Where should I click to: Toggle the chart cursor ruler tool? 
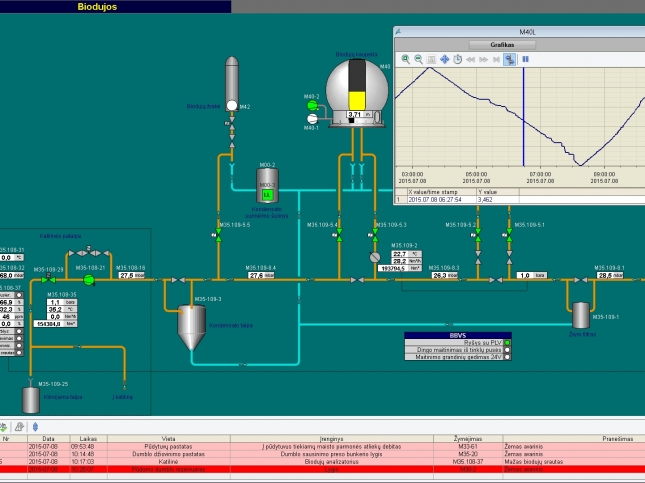pyautogui.click(x=510, y=59)
